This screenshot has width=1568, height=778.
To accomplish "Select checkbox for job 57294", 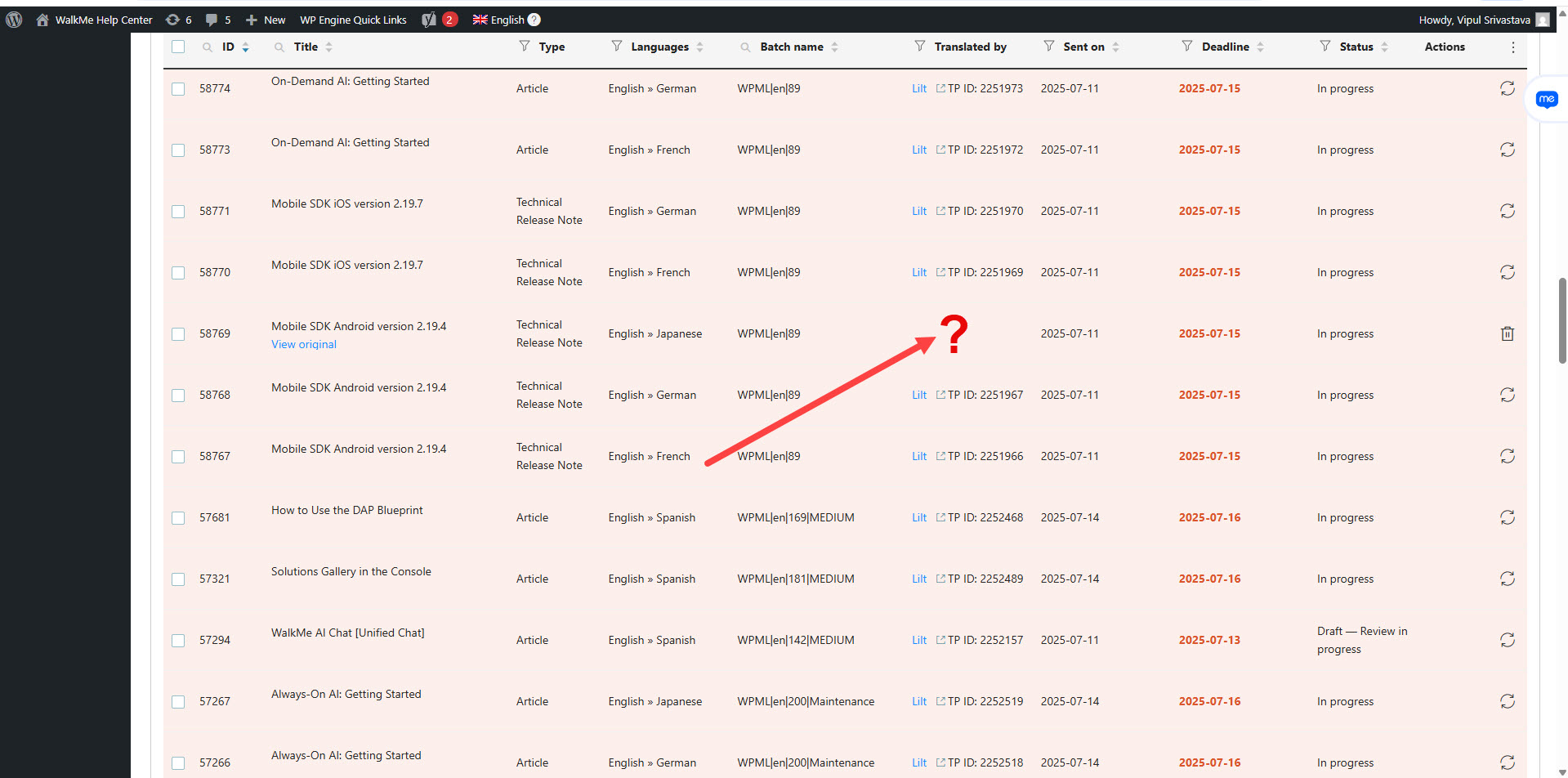I will pyautogui.click(x=178, y=640).
